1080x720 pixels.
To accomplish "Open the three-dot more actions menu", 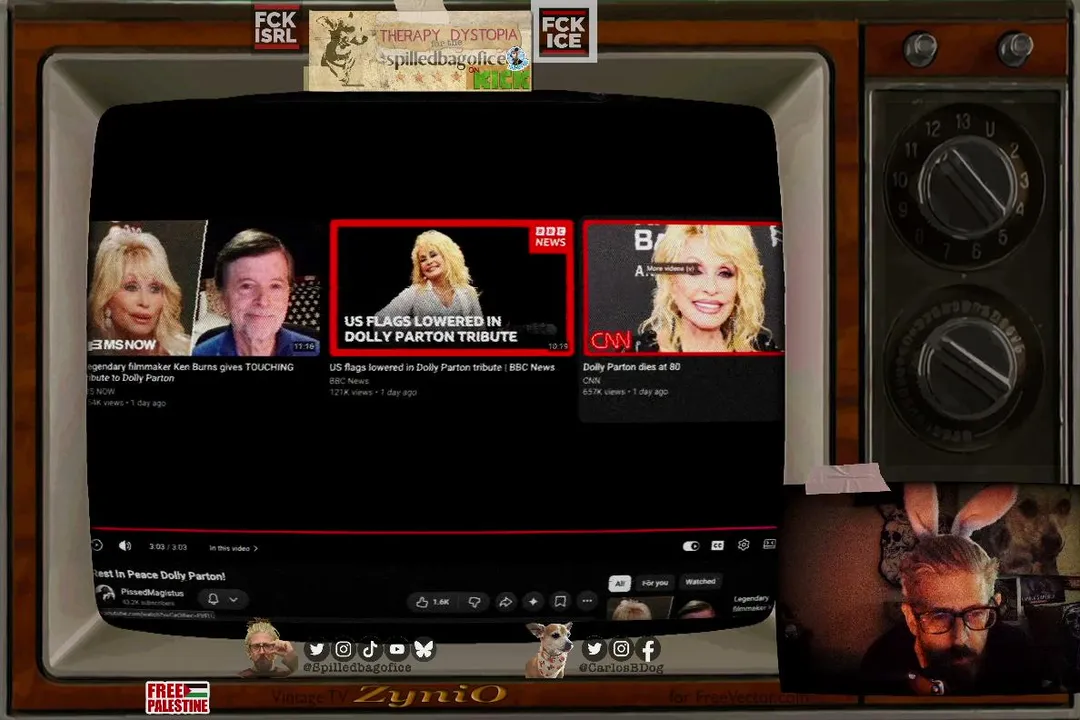I will pos(587,601).
